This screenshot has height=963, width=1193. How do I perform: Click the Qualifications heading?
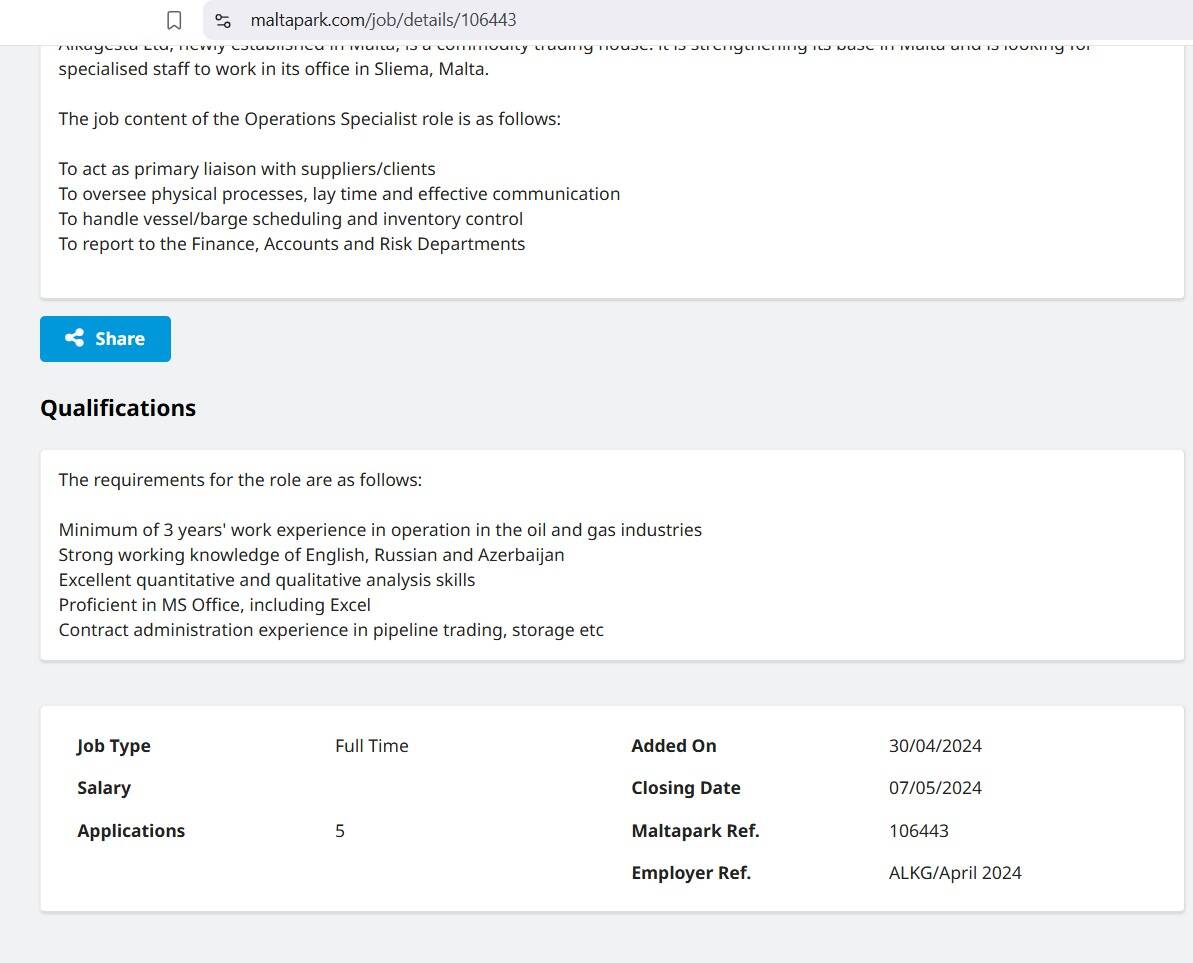coord(118,408)
